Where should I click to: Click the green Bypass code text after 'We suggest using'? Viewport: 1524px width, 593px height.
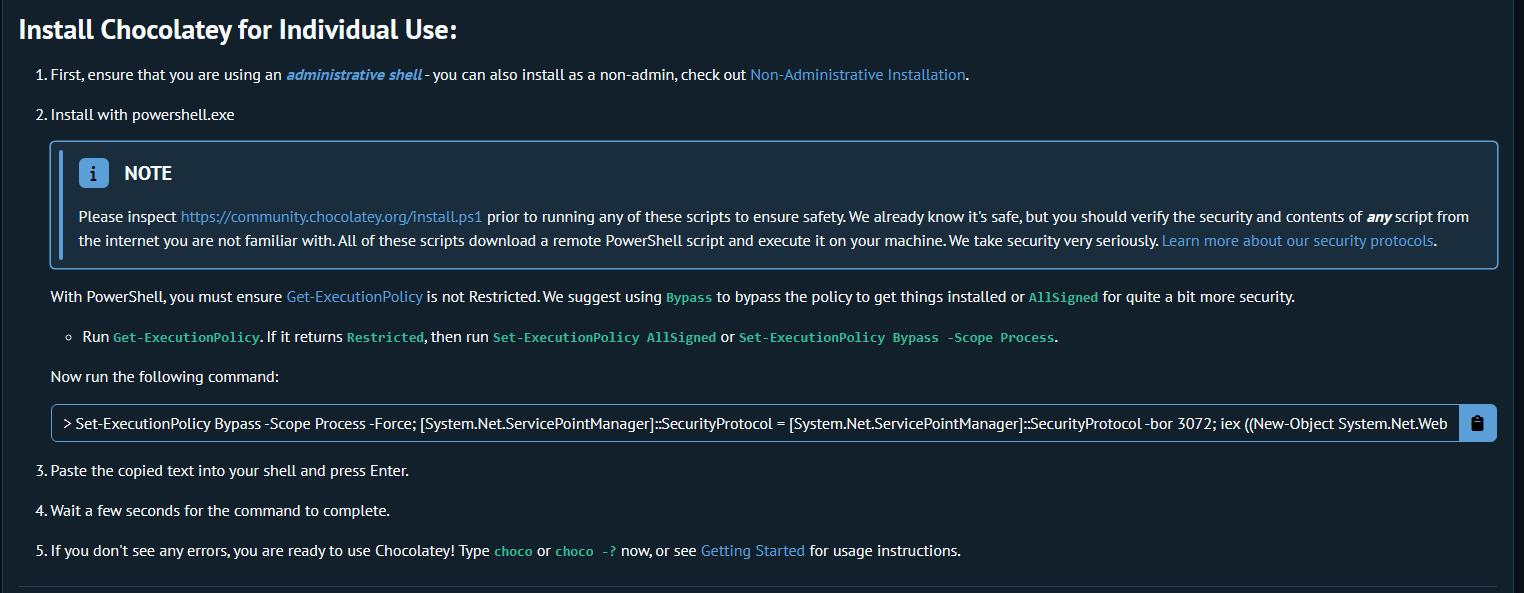click(689, 298)
